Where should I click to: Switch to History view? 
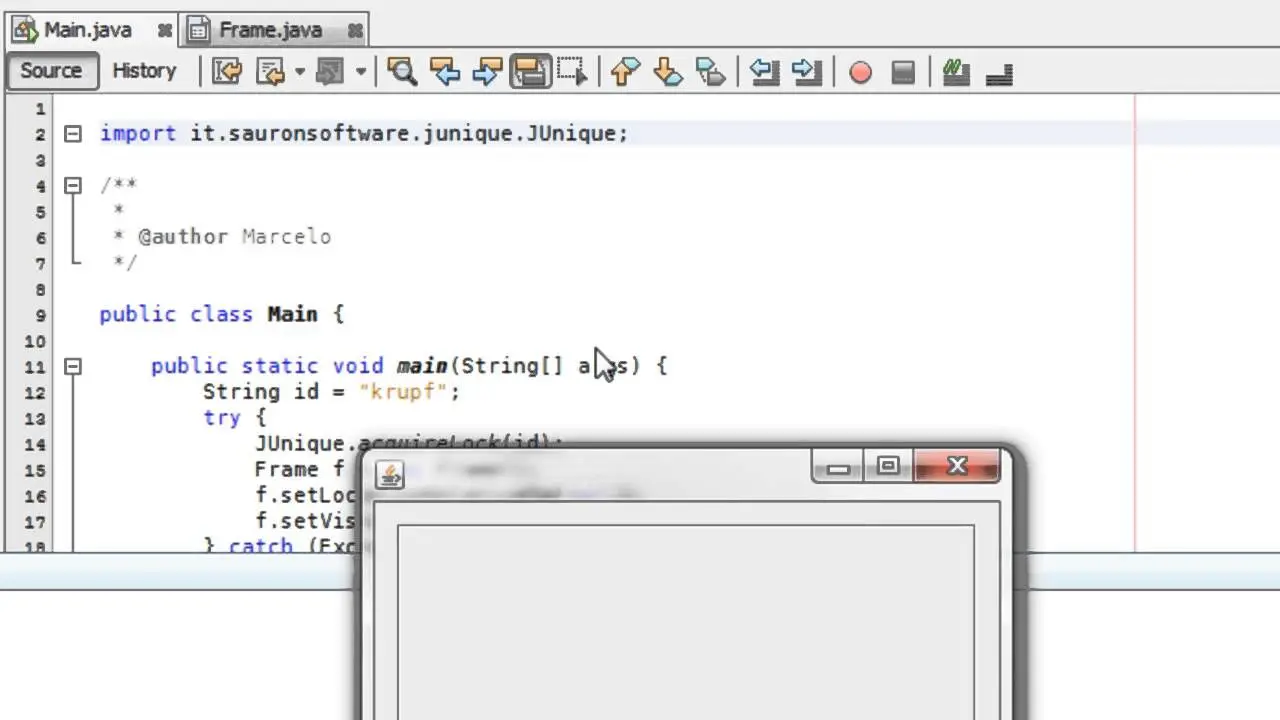coord(144,71)
